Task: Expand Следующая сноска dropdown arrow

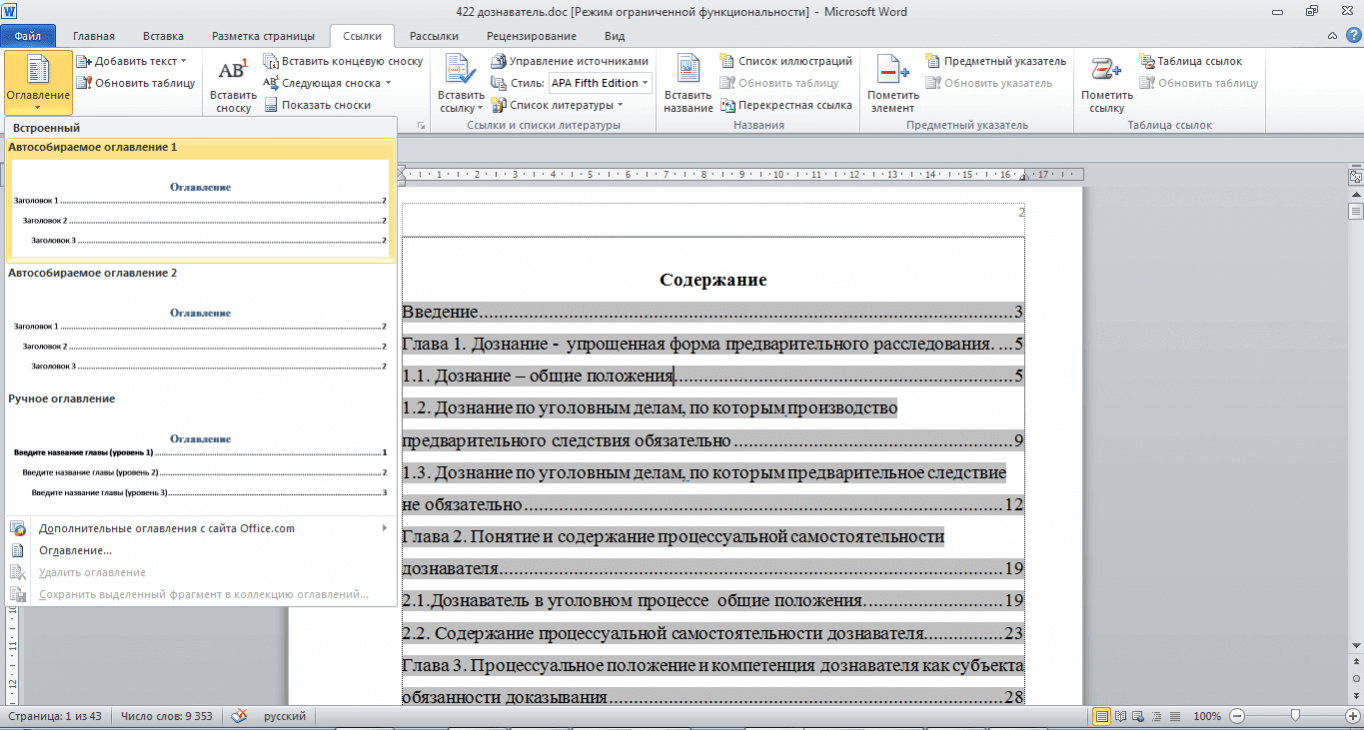Action: coord(387,83)
